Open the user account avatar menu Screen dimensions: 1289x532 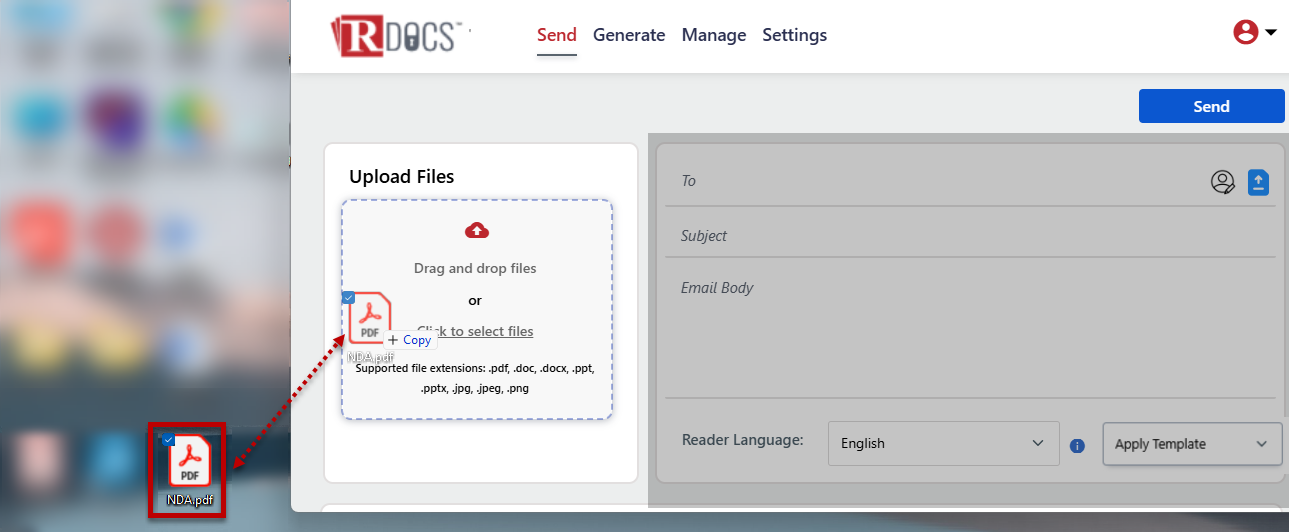(x=1245, y=33)
